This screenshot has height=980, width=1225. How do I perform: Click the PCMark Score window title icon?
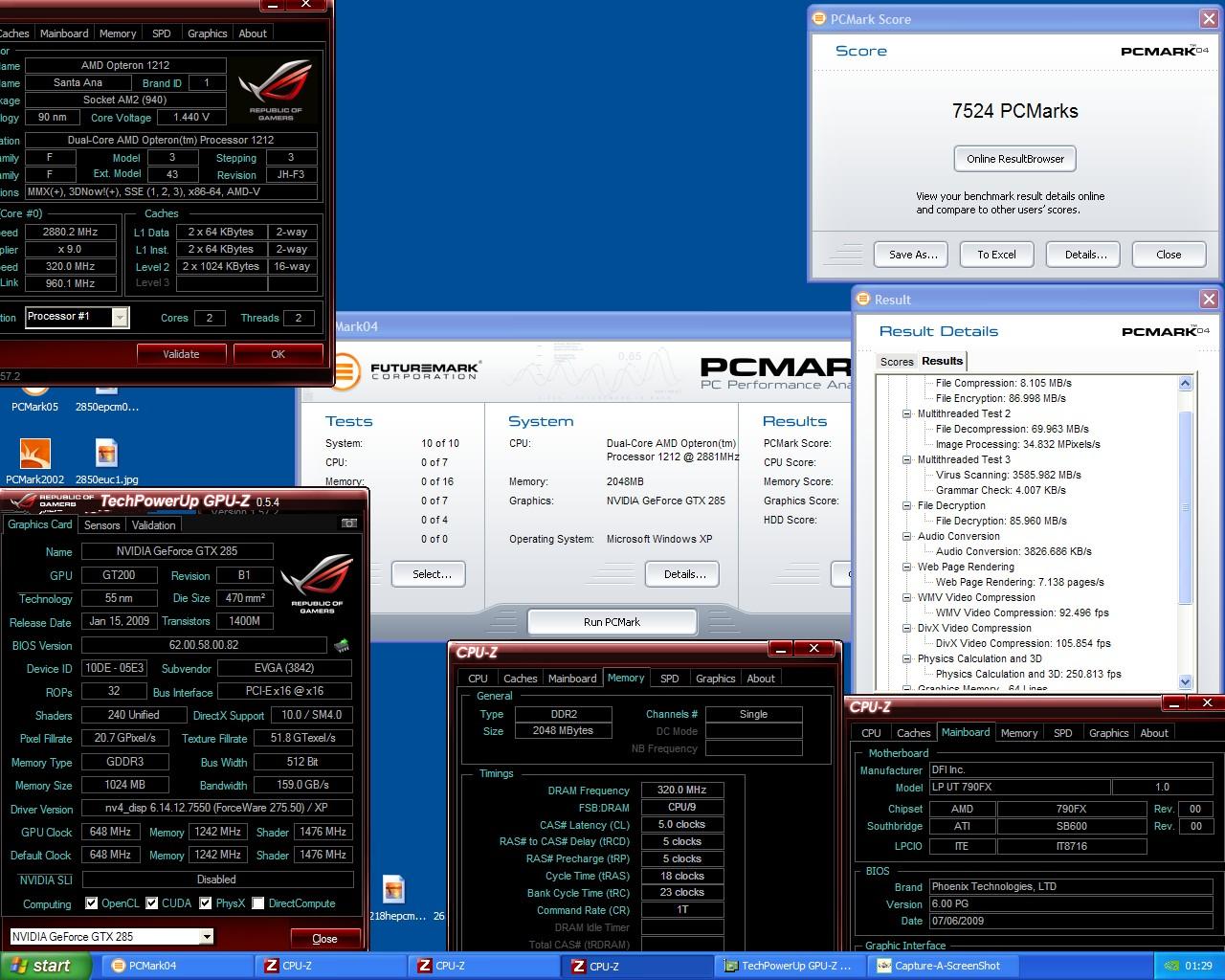819,18
